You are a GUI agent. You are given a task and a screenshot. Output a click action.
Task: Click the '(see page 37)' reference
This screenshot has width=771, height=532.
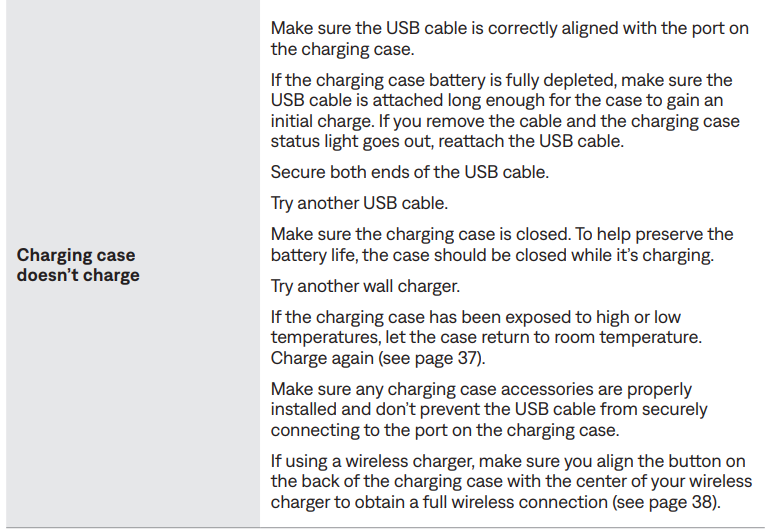click(x=432, y=357)
